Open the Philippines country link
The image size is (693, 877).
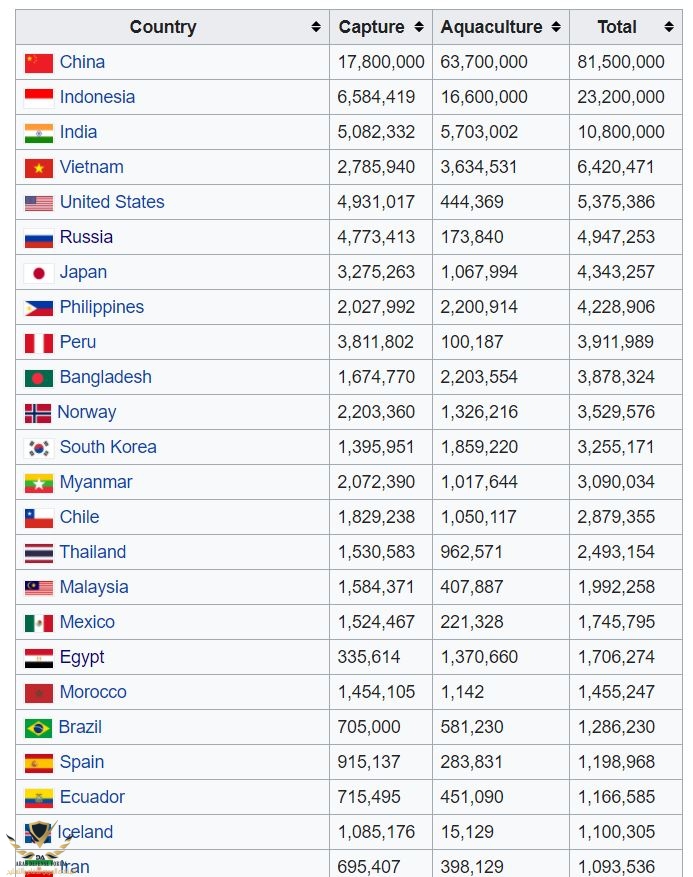click(101, 307)
